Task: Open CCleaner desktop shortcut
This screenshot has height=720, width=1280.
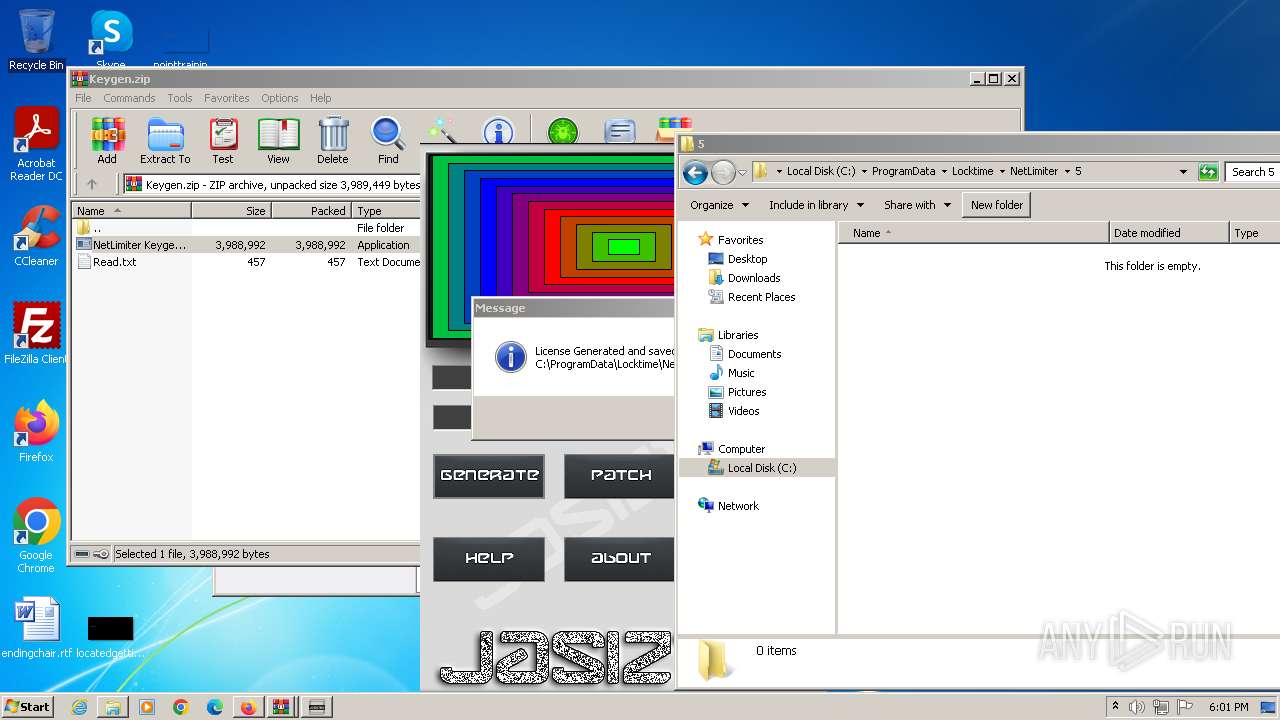Action: click(x=36, y=236)
